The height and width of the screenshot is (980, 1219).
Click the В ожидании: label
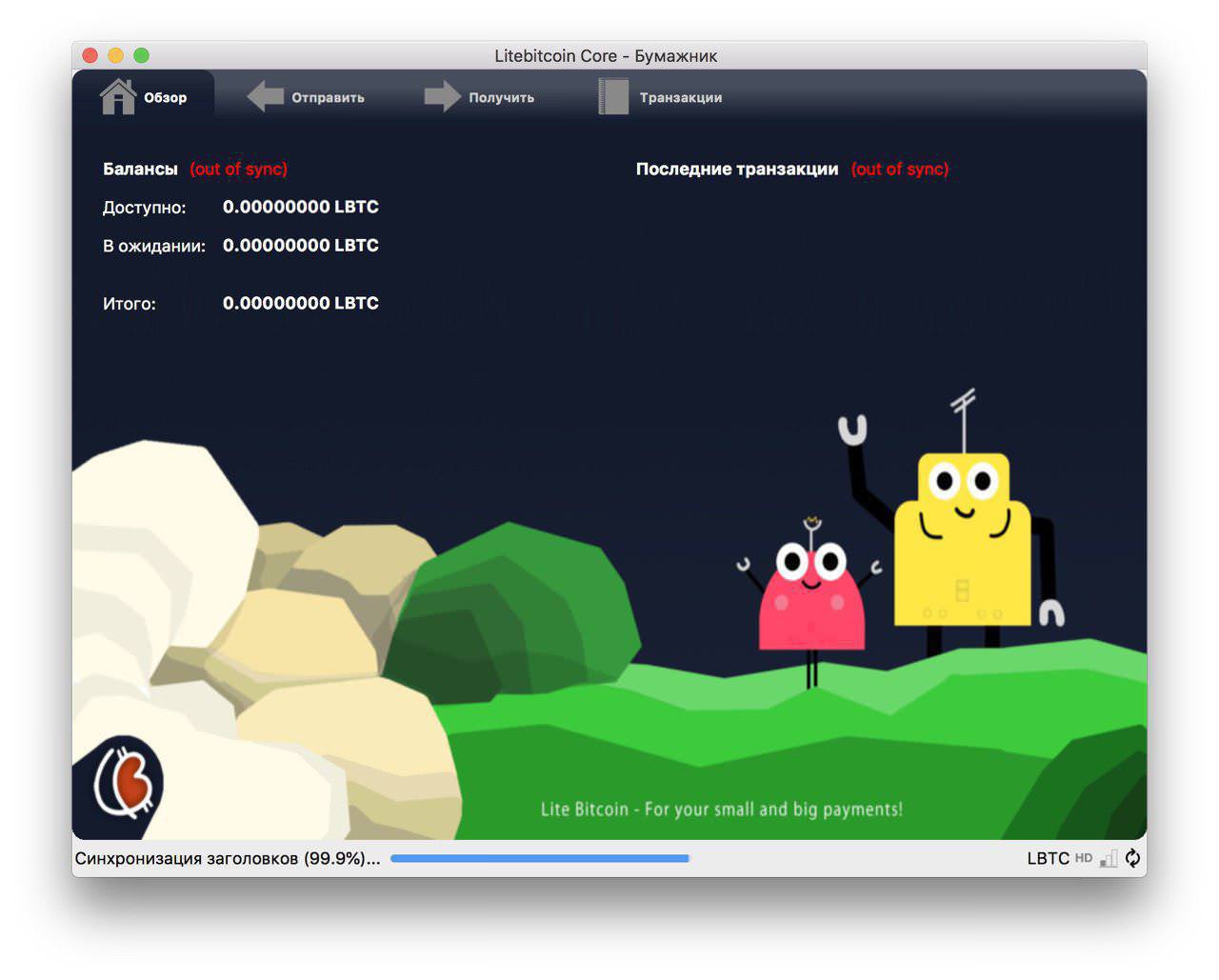(x=154, y=246)
